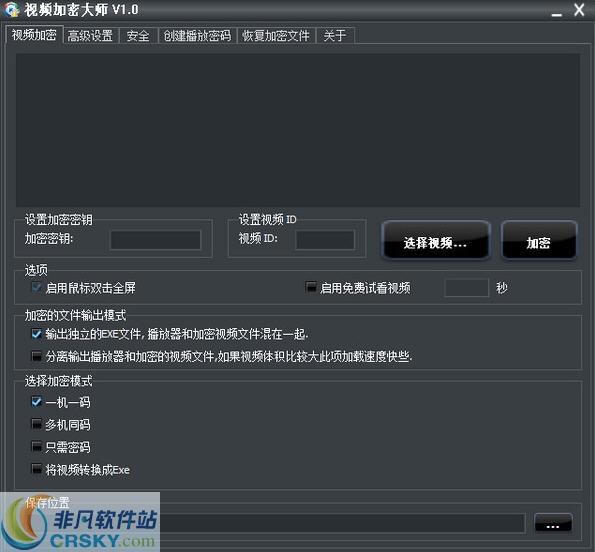This screenshot has width=595, height=552.
Task: Click the 加密 button
Action: (539, 241)
